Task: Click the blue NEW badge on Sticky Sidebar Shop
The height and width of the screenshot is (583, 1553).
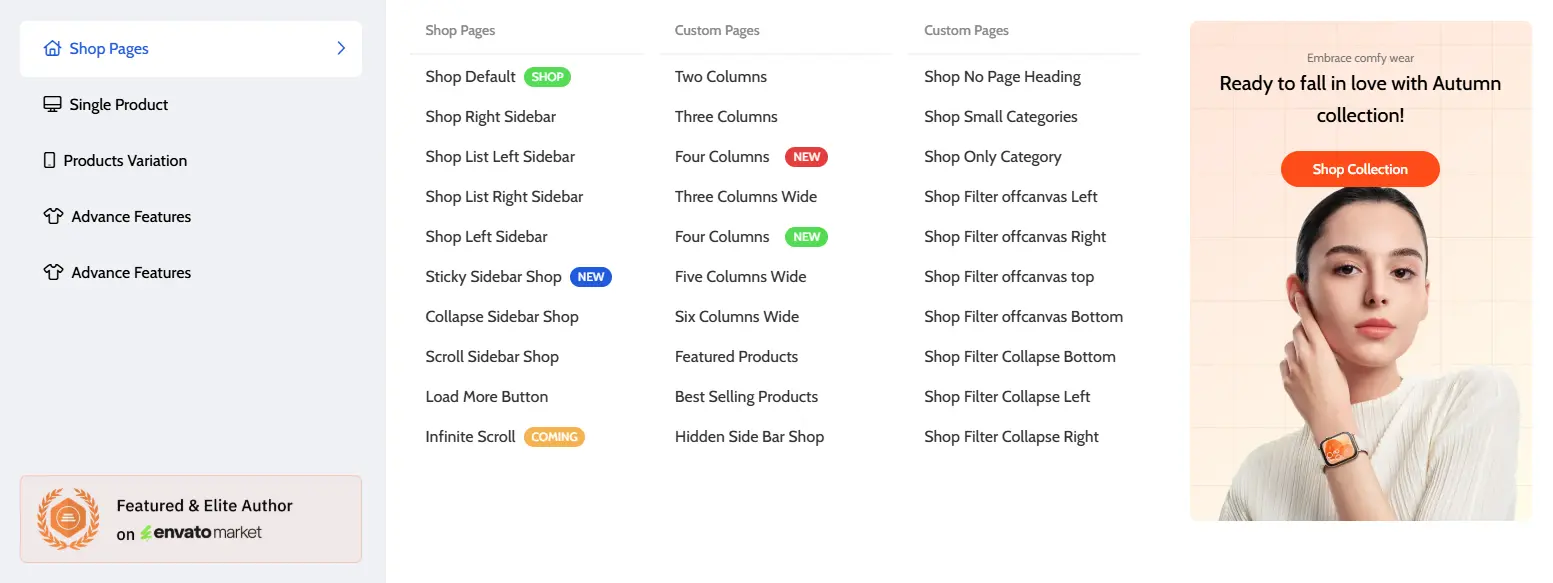Action: [x=591, y=277]
